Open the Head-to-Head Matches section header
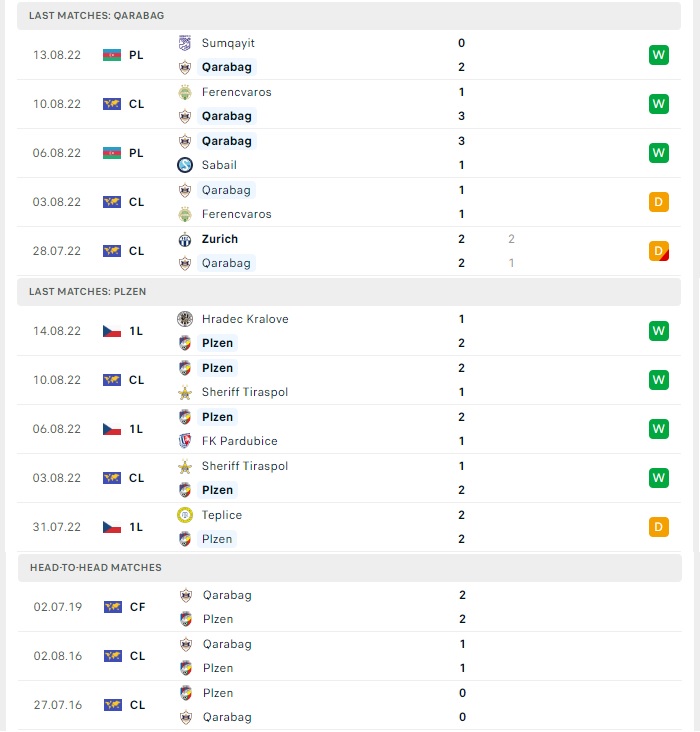Screen dimensions: 700x732 (x=350, y=568)
